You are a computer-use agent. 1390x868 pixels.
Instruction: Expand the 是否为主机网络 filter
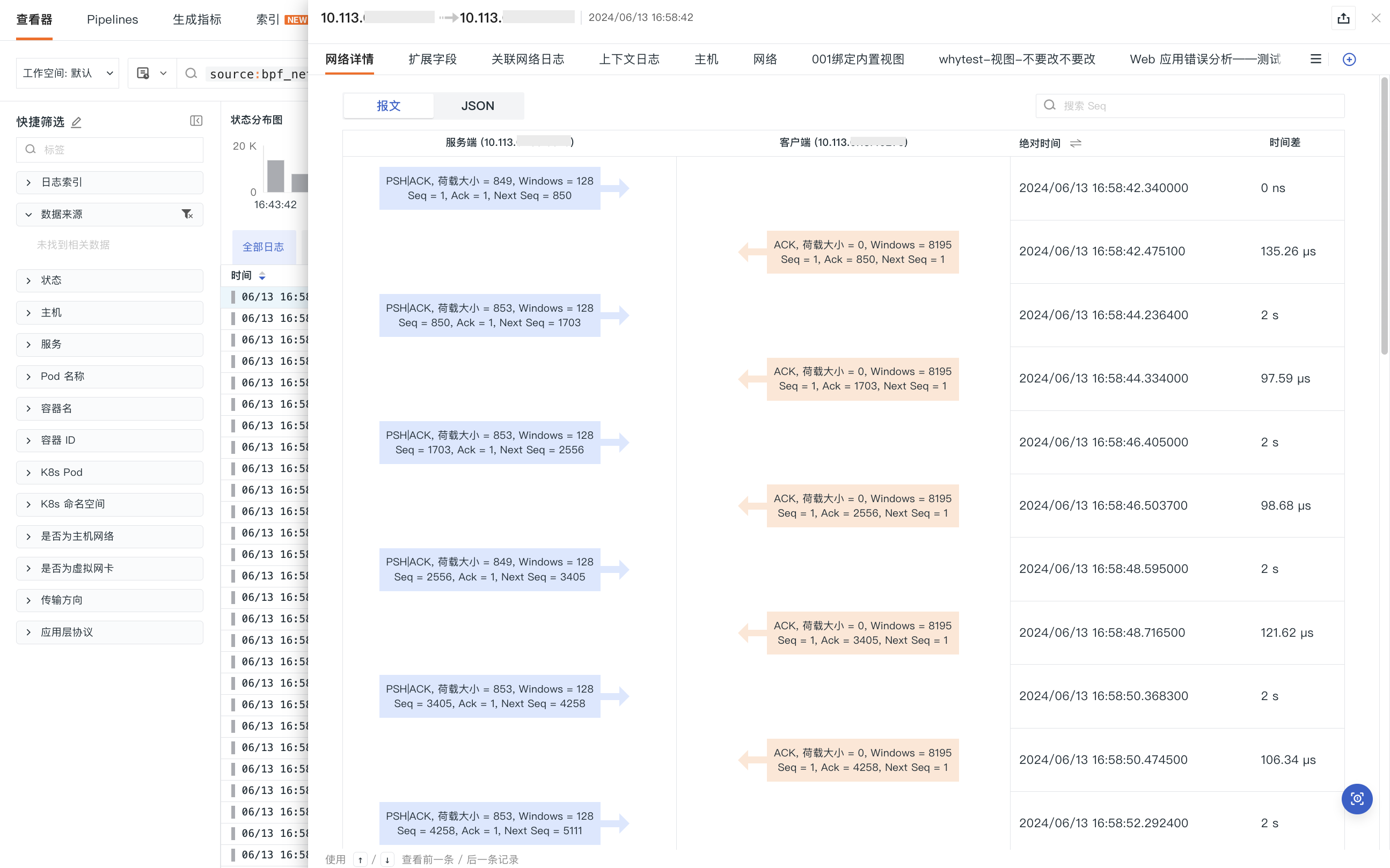(x=109, y=536)
